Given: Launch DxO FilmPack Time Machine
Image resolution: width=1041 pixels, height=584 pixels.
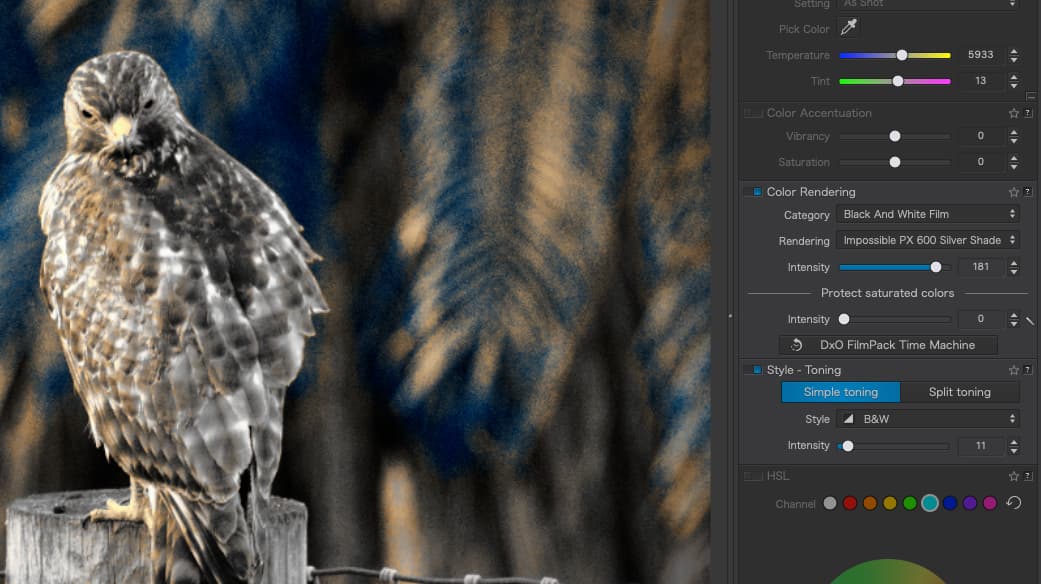Looking at the screenshot, I should pyautogui.click(x=888, y=345).
